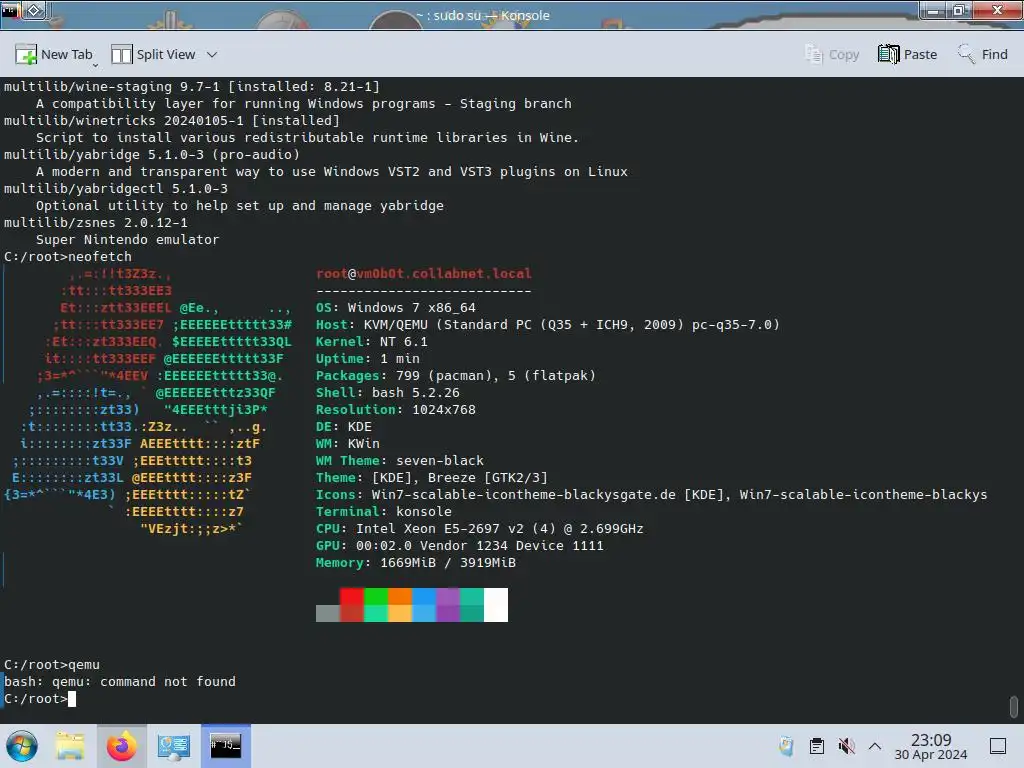Click the 'Packages: 799 (pacman)' line

click(456, 375)
